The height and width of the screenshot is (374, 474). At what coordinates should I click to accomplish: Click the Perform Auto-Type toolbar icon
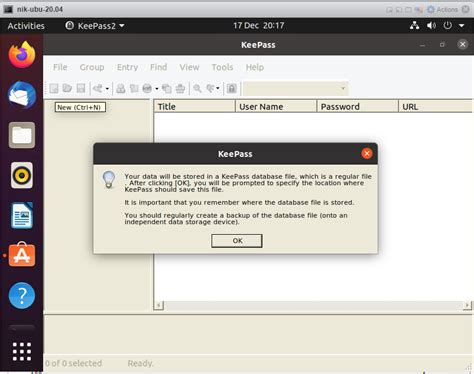tap(180, 88)
